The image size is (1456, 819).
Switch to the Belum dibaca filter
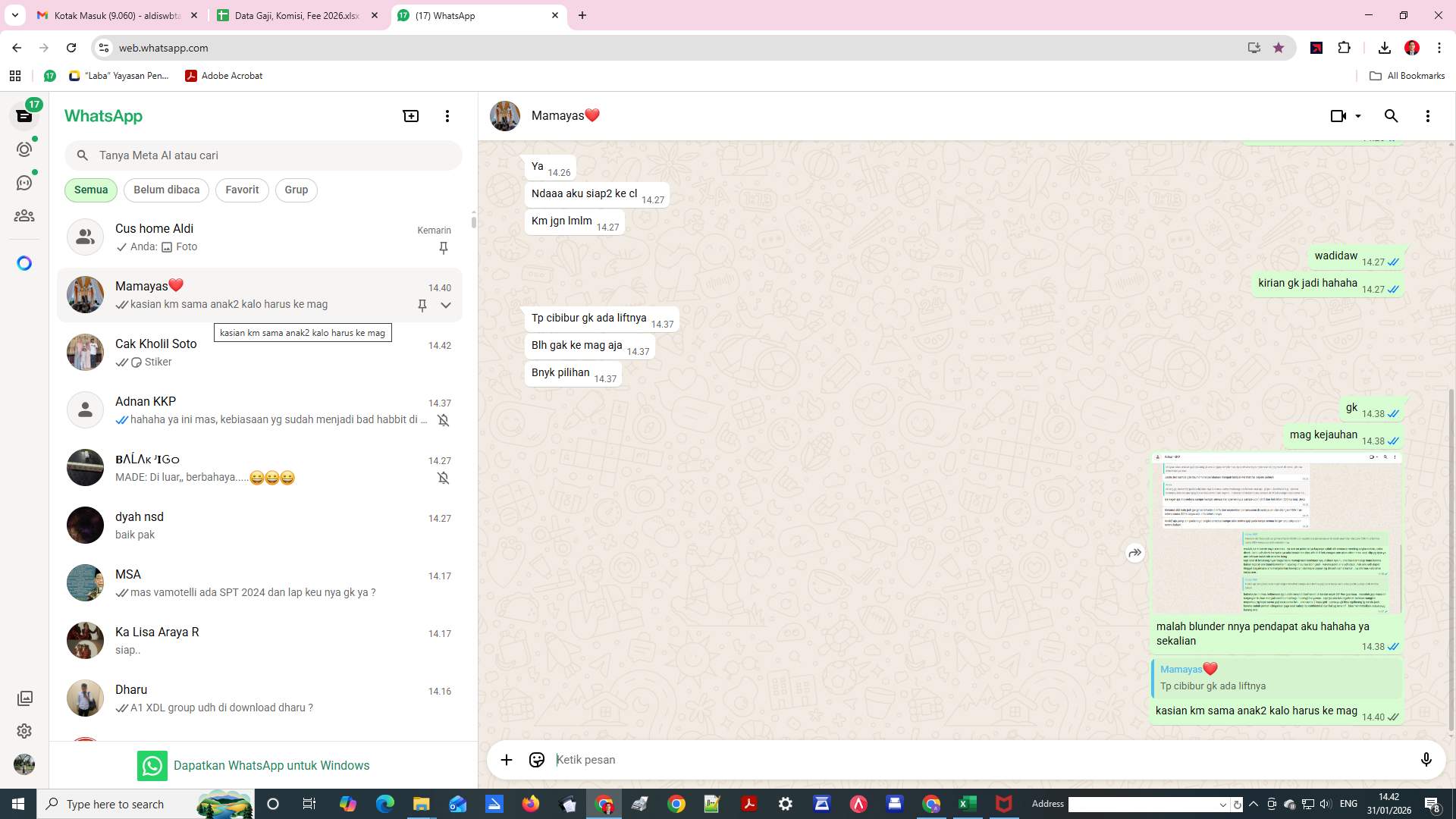click(166, 190)
